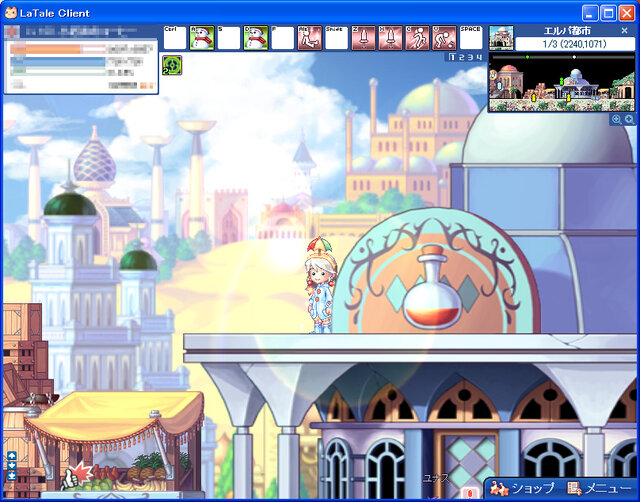Click the LaTale Client title bar cat icon
The width and height of the screenshot is (640, 502).
(x=11, y=13)
